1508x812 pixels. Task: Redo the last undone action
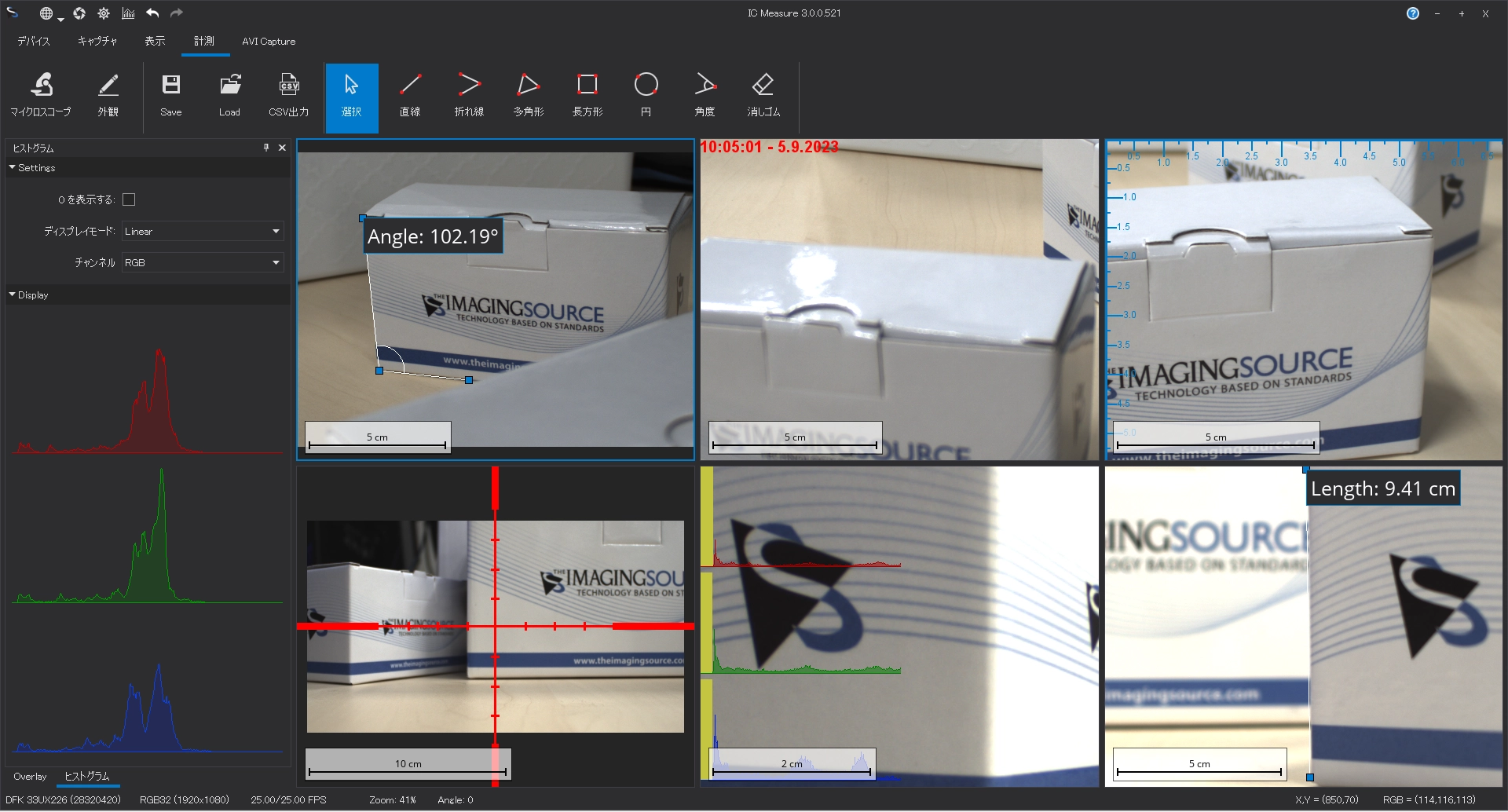click(177, 13)
